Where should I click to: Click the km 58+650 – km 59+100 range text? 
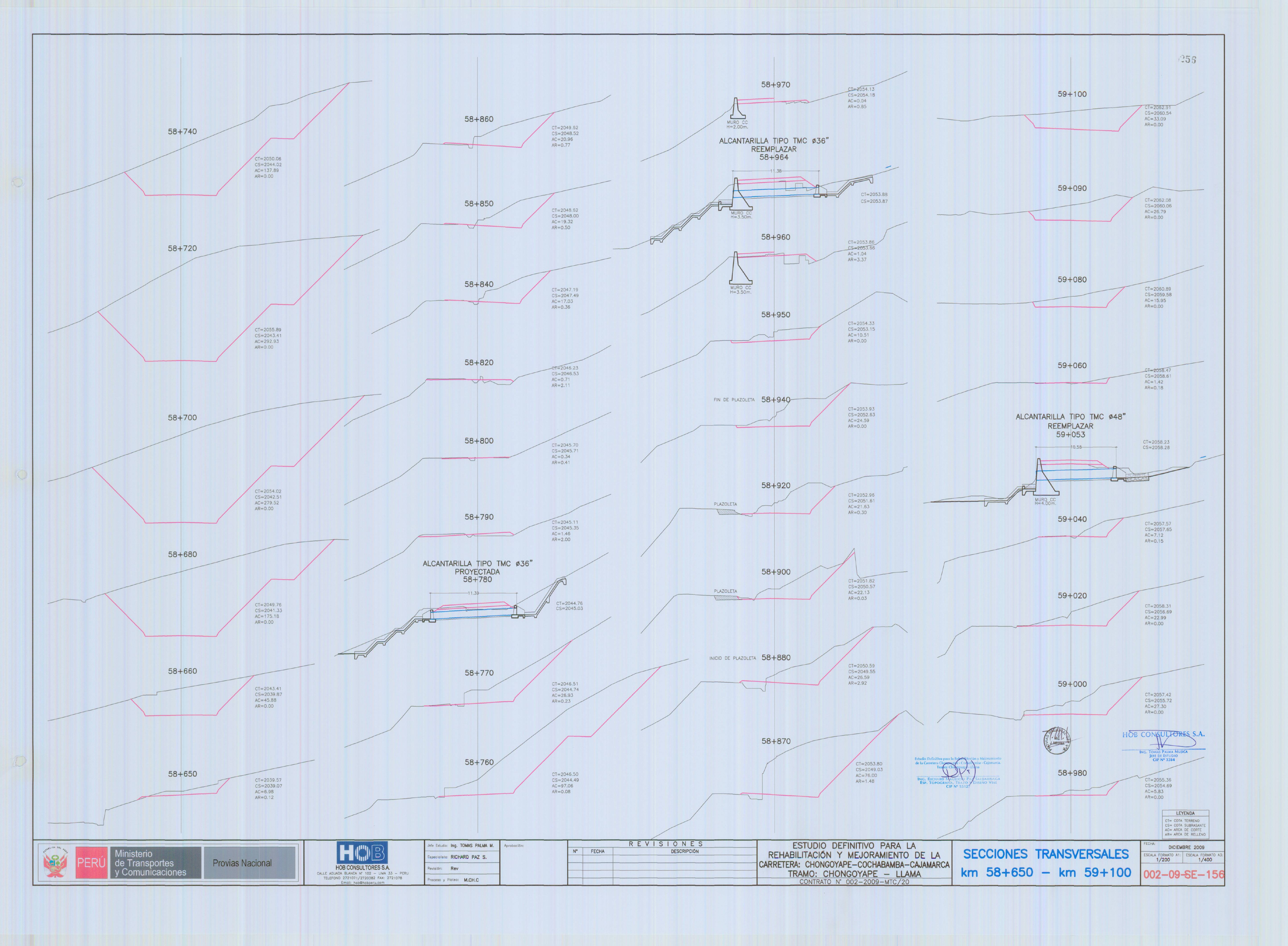(1046, 873)
